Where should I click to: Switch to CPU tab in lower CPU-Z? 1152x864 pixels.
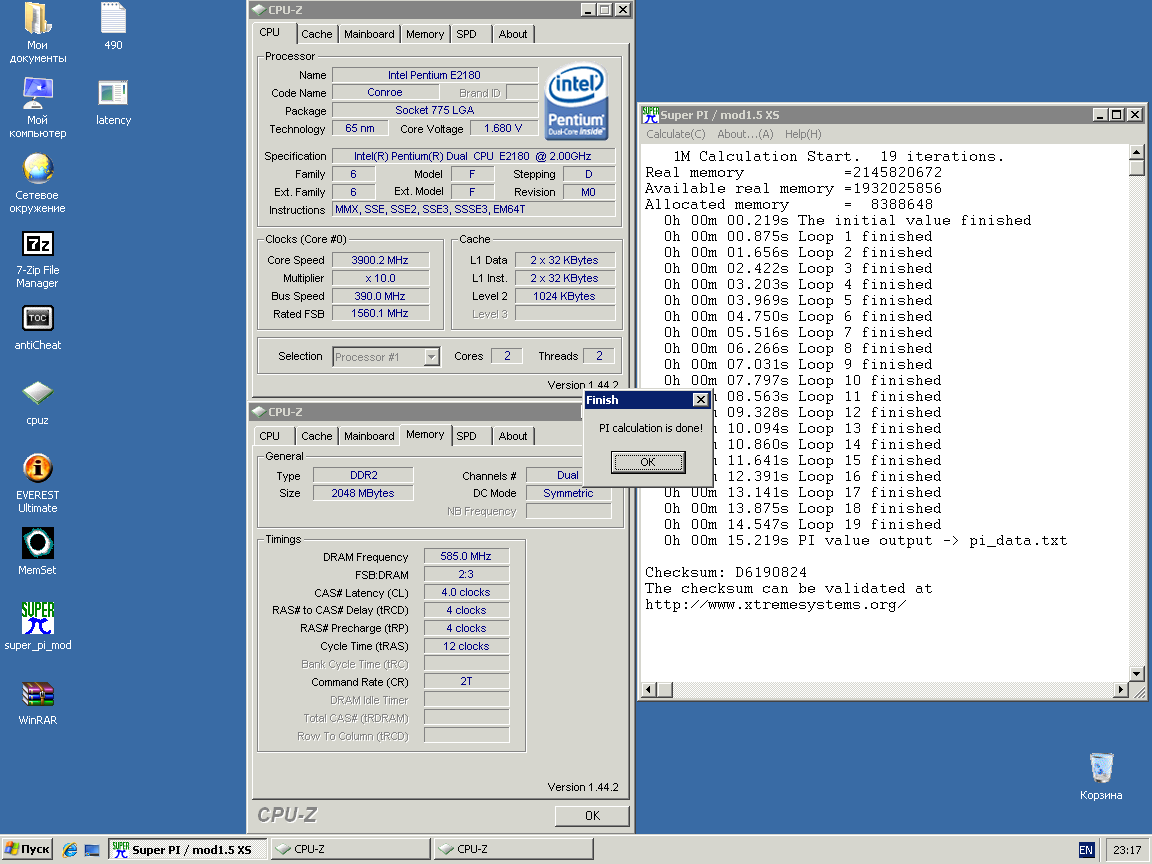tap(270, 436)
